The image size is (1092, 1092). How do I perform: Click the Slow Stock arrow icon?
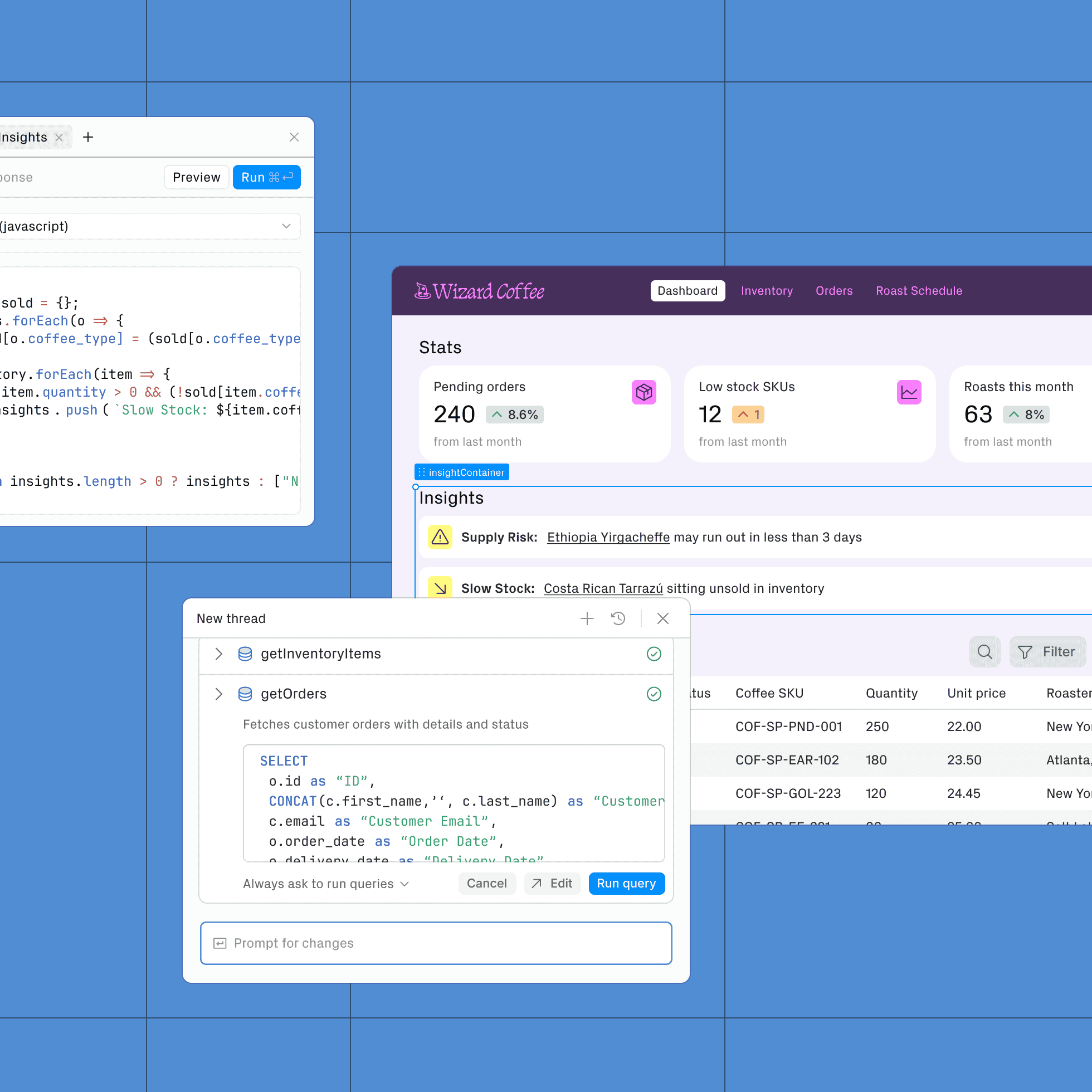440,588
